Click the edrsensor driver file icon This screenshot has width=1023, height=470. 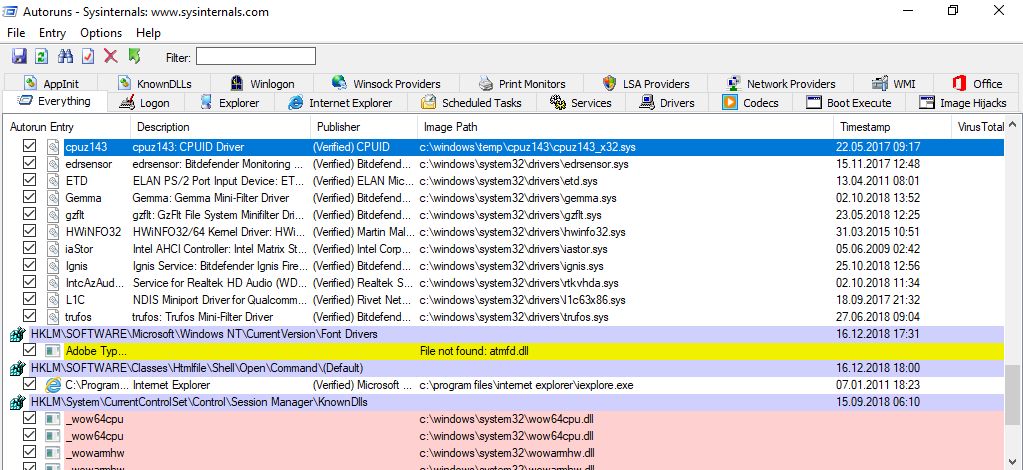pyautogui.click(x=53, y=164)
